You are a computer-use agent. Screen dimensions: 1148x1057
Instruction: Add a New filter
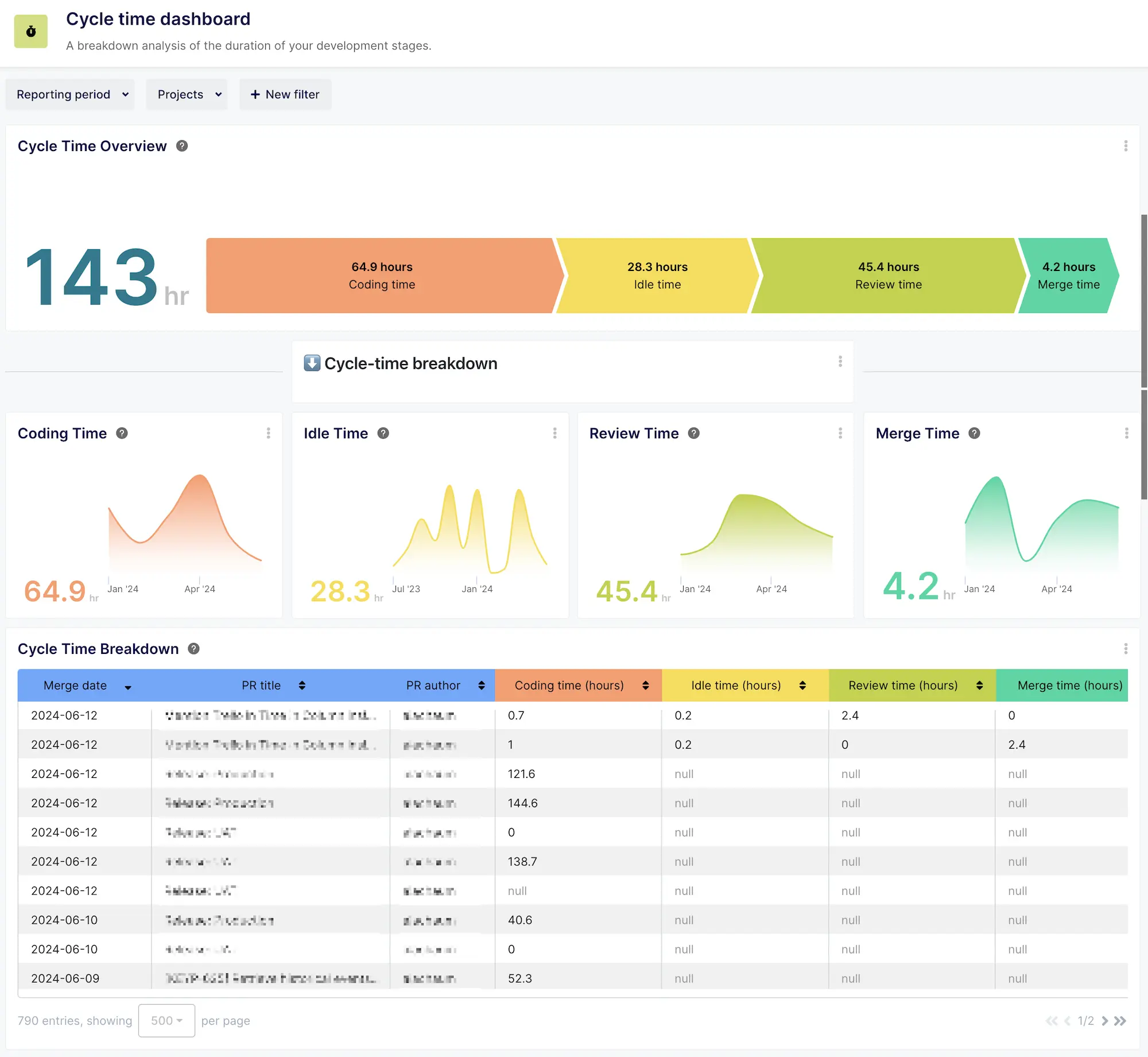click(285, 94)
